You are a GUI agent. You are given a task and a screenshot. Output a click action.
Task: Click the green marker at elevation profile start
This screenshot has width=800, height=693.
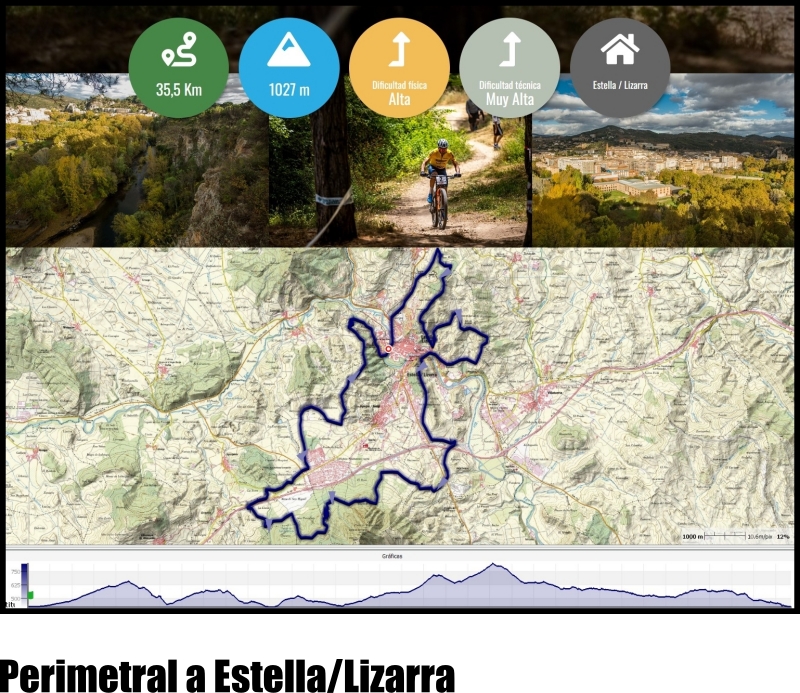tap(31, 595)
